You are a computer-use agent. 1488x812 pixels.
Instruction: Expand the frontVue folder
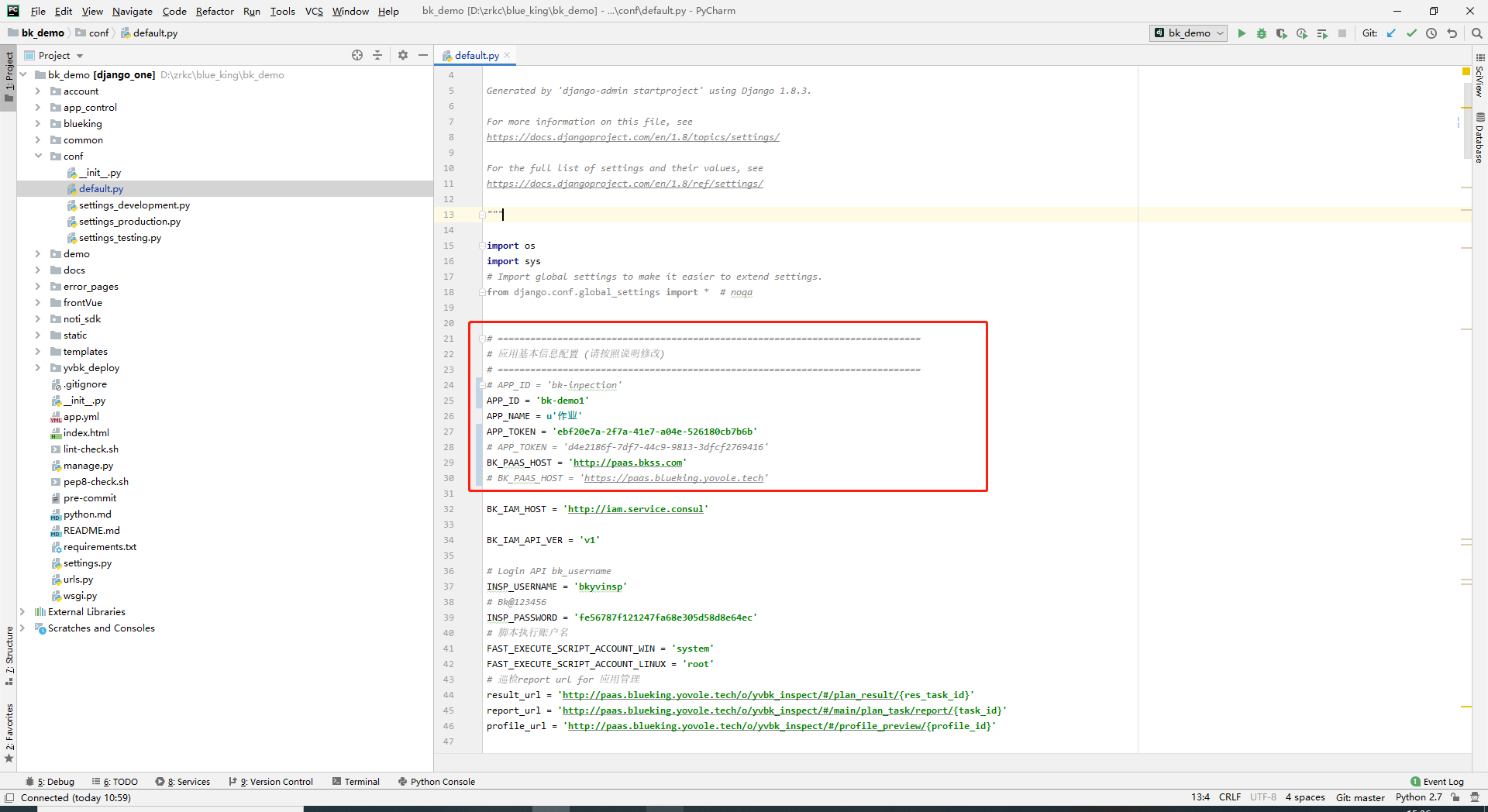coord(38,302)
